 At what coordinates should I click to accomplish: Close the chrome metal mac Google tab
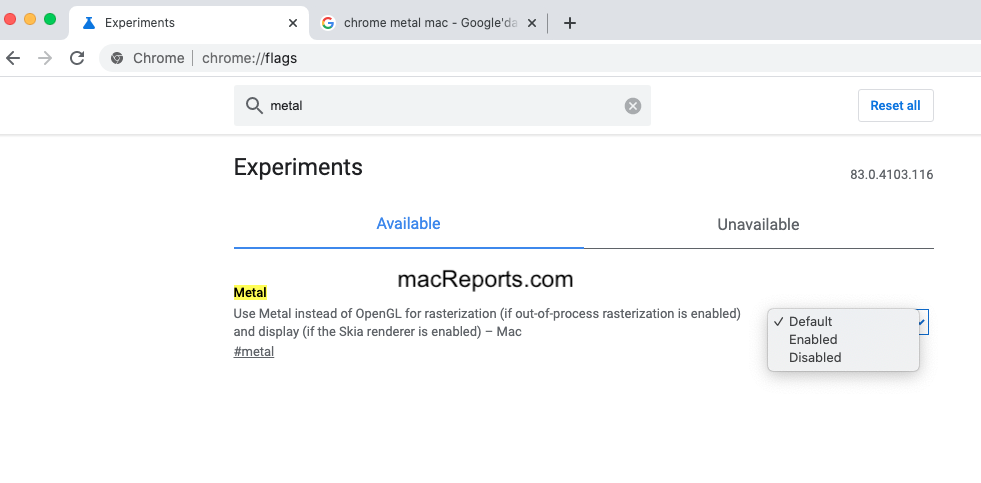532,23
